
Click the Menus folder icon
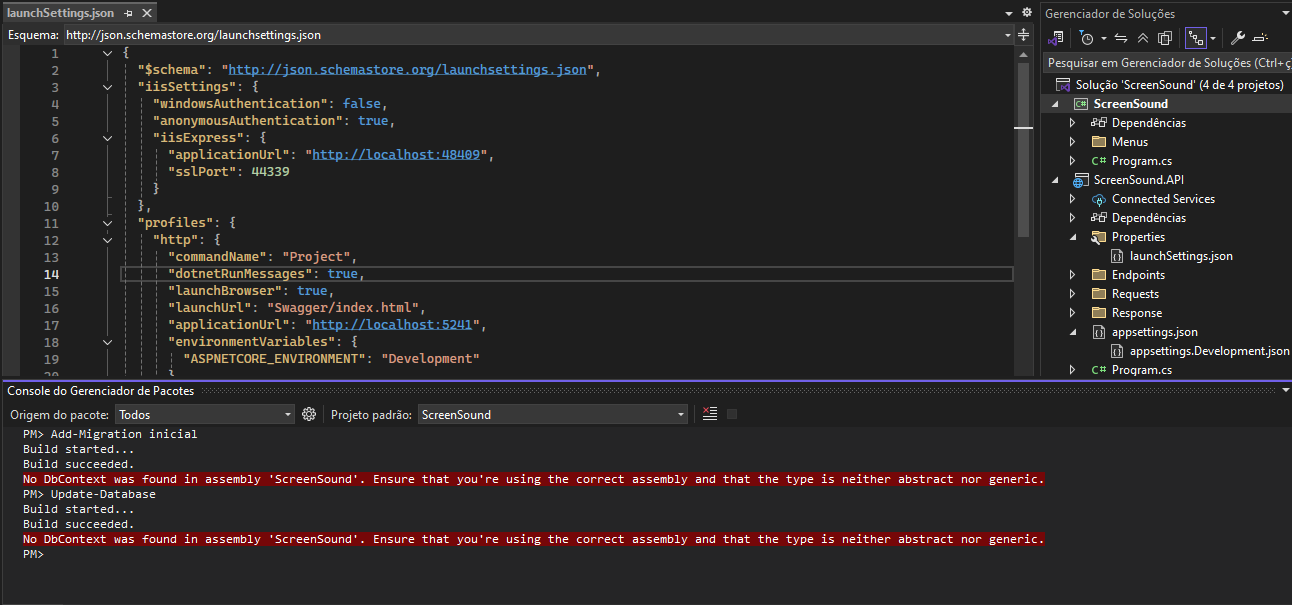1099,142
